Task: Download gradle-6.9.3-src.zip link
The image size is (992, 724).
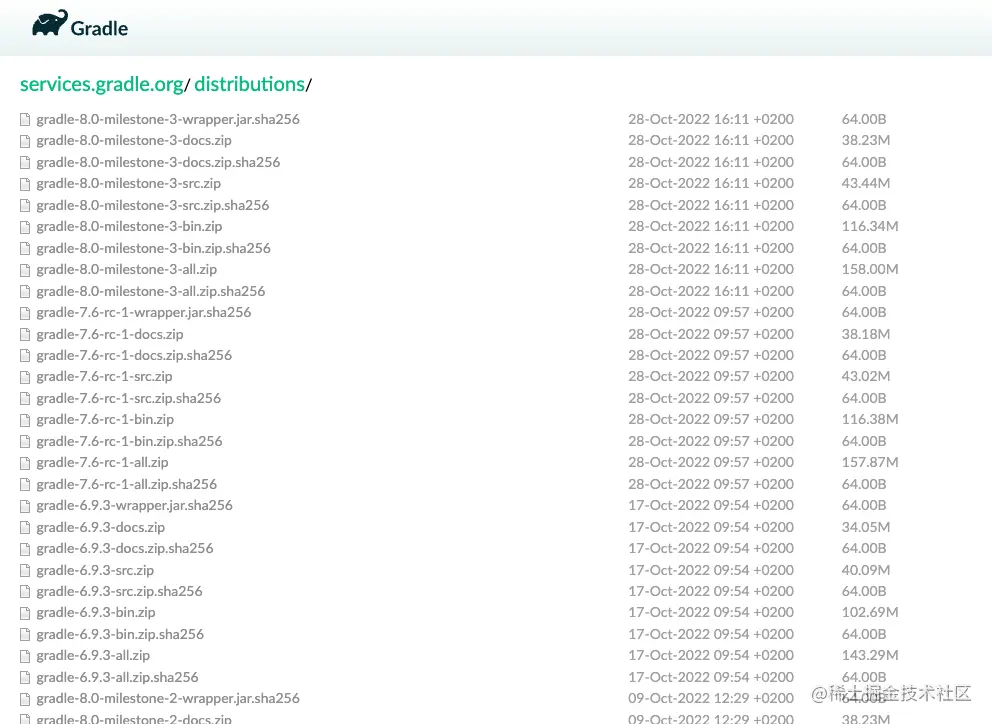Action: tap(95, 570)
